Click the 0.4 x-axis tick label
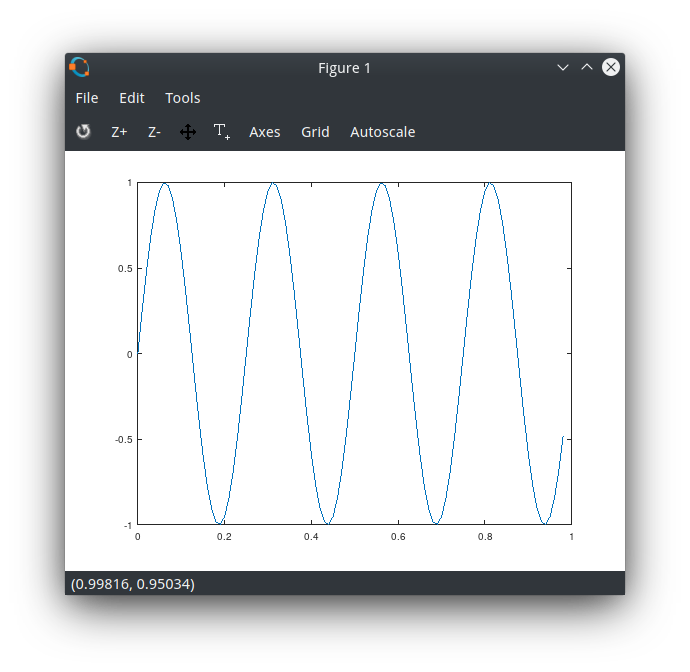The height and width of the screenshot is (672, 690). tap(311, 537)
